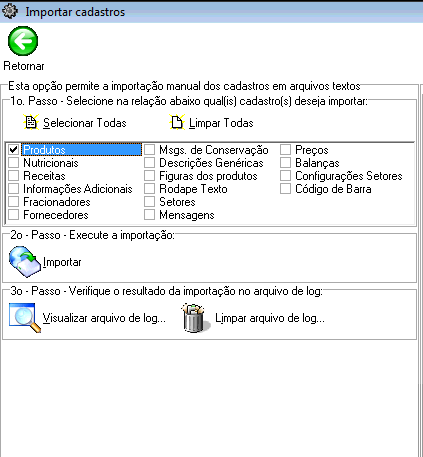Check the Código de Barra option
423x457 pixels.
pos(285,189)
